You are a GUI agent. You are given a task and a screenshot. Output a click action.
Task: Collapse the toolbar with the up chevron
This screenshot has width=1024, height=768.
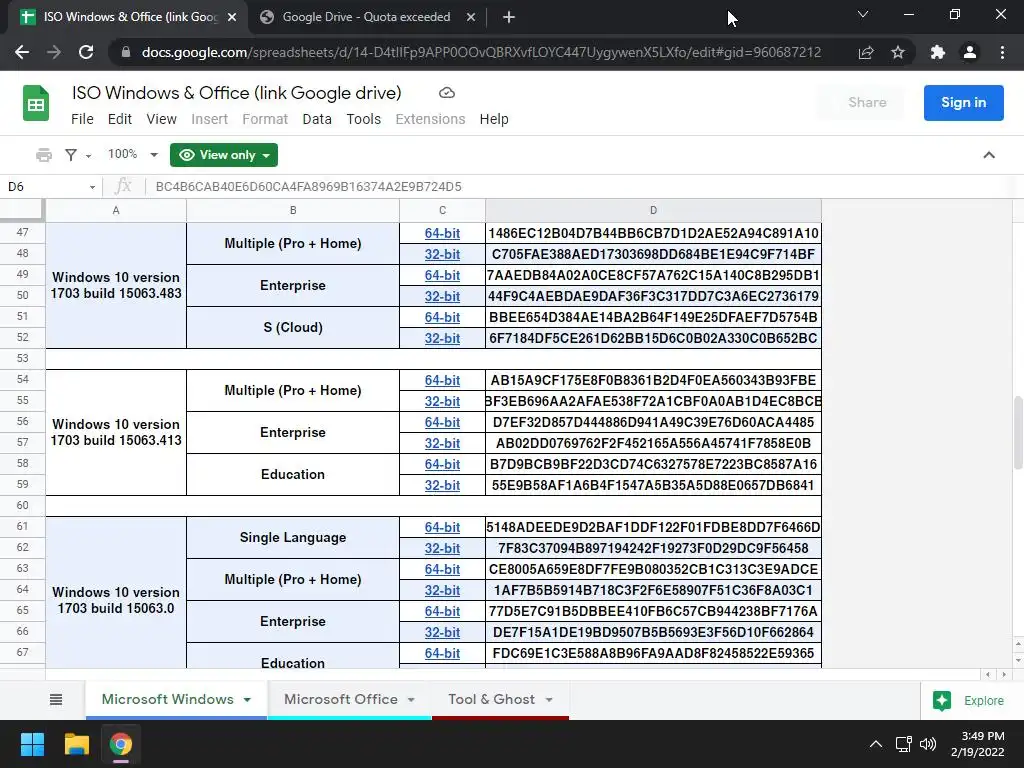click(x=989, y=155)
